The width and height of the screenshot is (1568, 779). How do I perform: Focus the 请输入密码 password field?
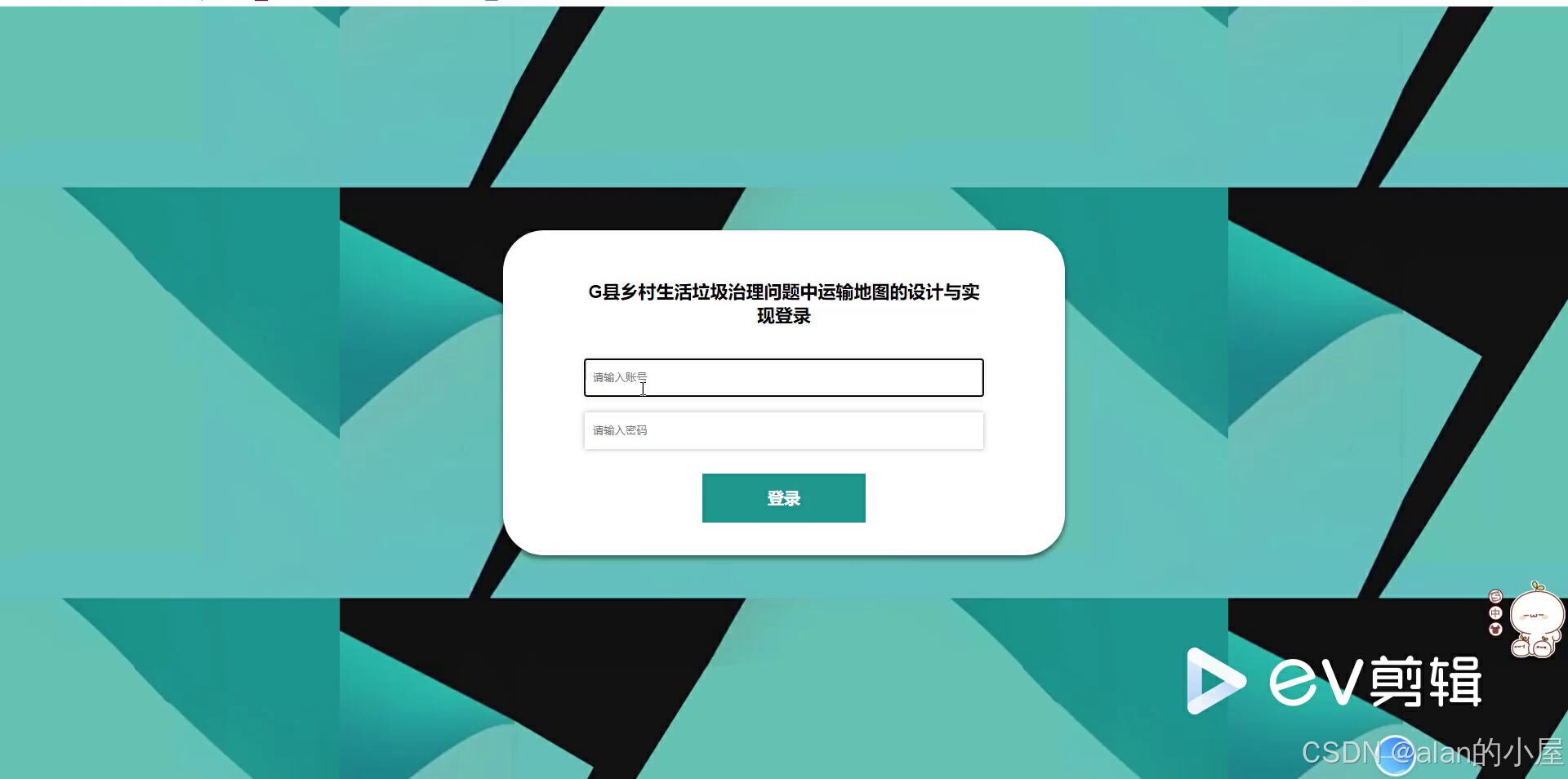pos(784,430)
